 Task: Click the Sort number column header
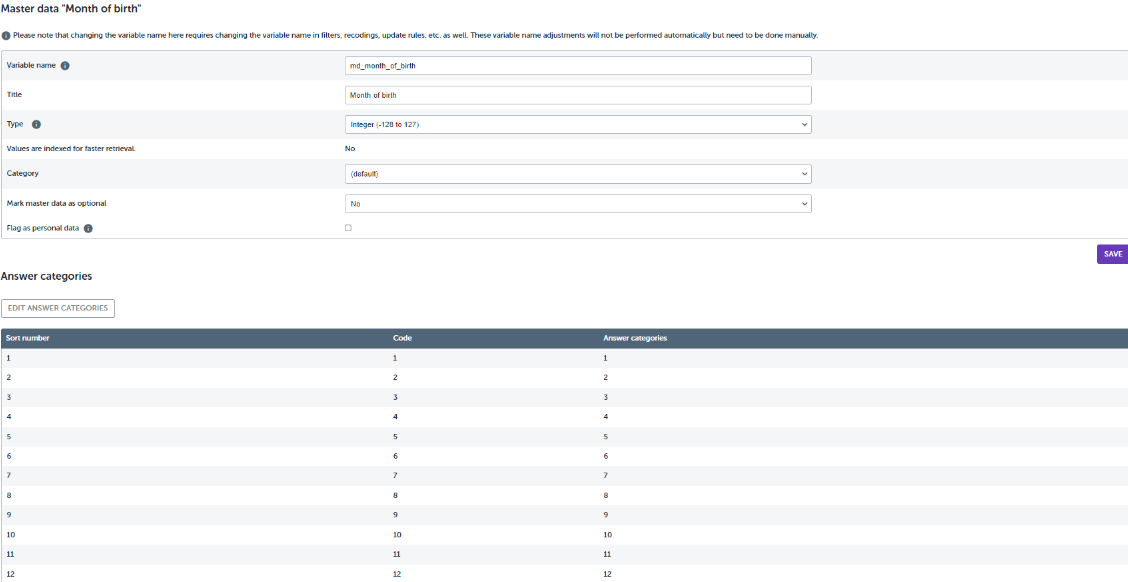27,338
